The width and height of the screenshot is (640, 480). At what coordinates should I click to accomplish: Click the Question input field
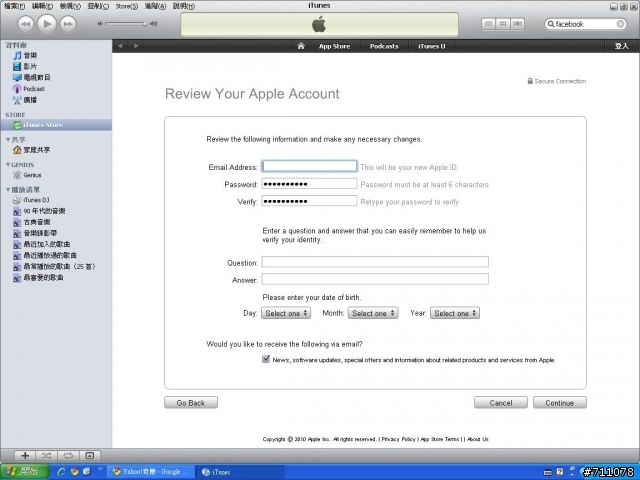coord(375,262)
